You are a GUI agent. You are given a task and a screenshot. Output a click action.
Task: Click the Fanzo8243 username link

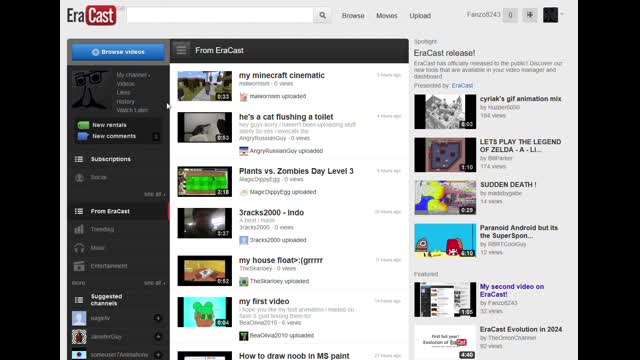[x=483, y=15]
